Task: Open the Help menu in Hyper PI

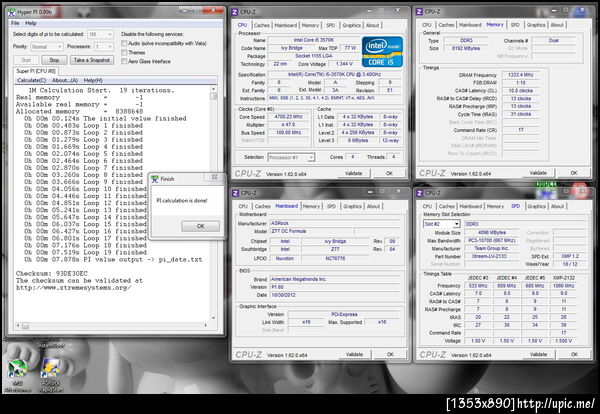Action: (x=30, y=23)
